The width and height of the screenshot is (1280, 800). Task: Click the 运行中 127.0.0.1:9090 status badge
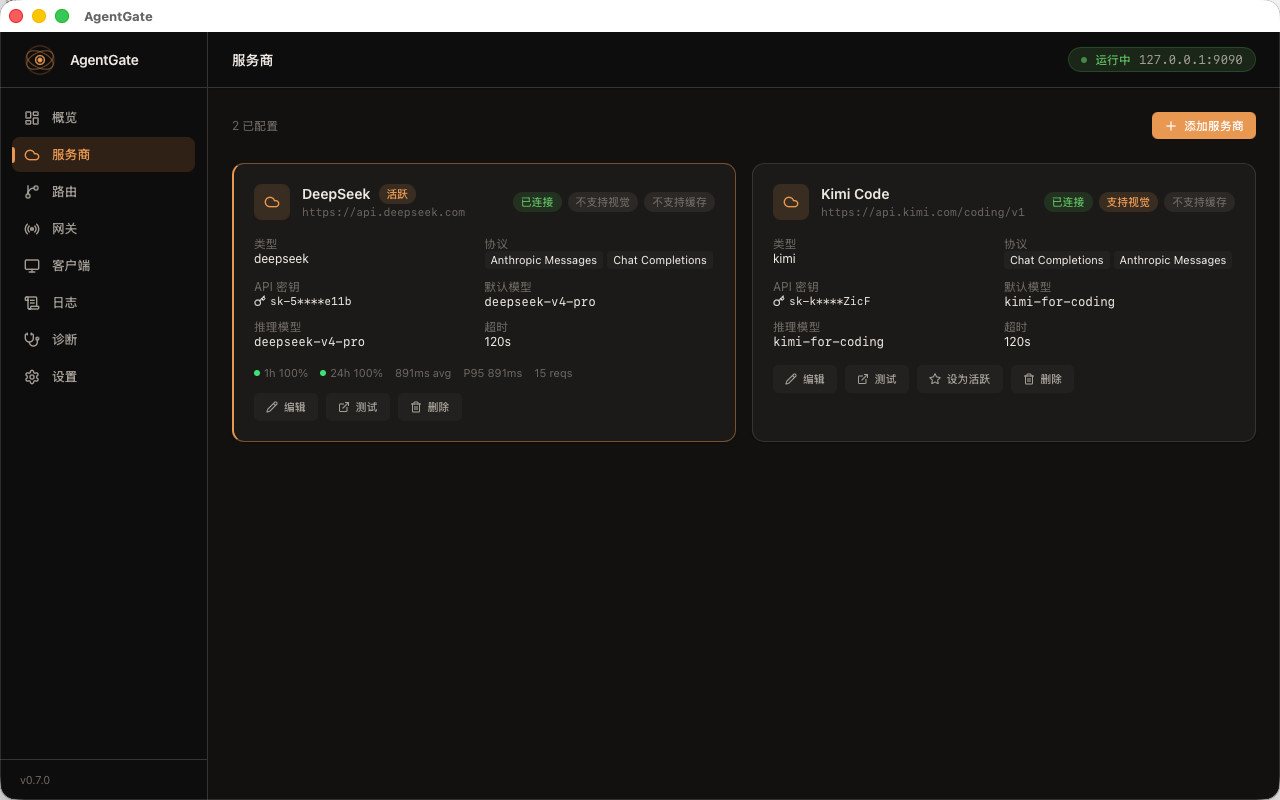(x=1162, y=60)
